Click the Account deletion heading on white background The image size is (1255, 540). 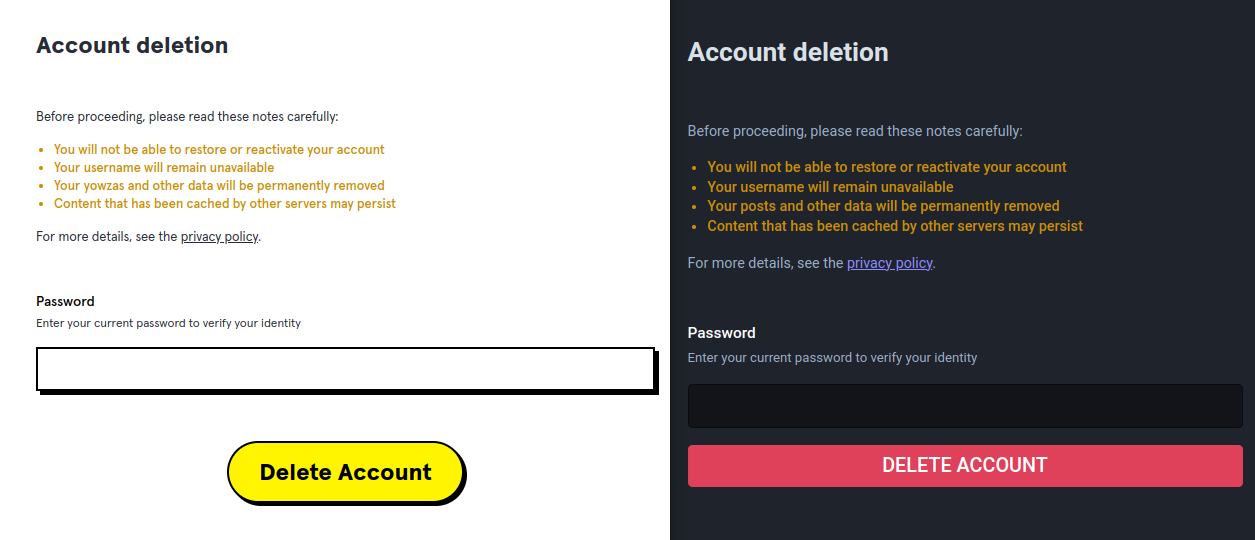(x=132, y=45)
